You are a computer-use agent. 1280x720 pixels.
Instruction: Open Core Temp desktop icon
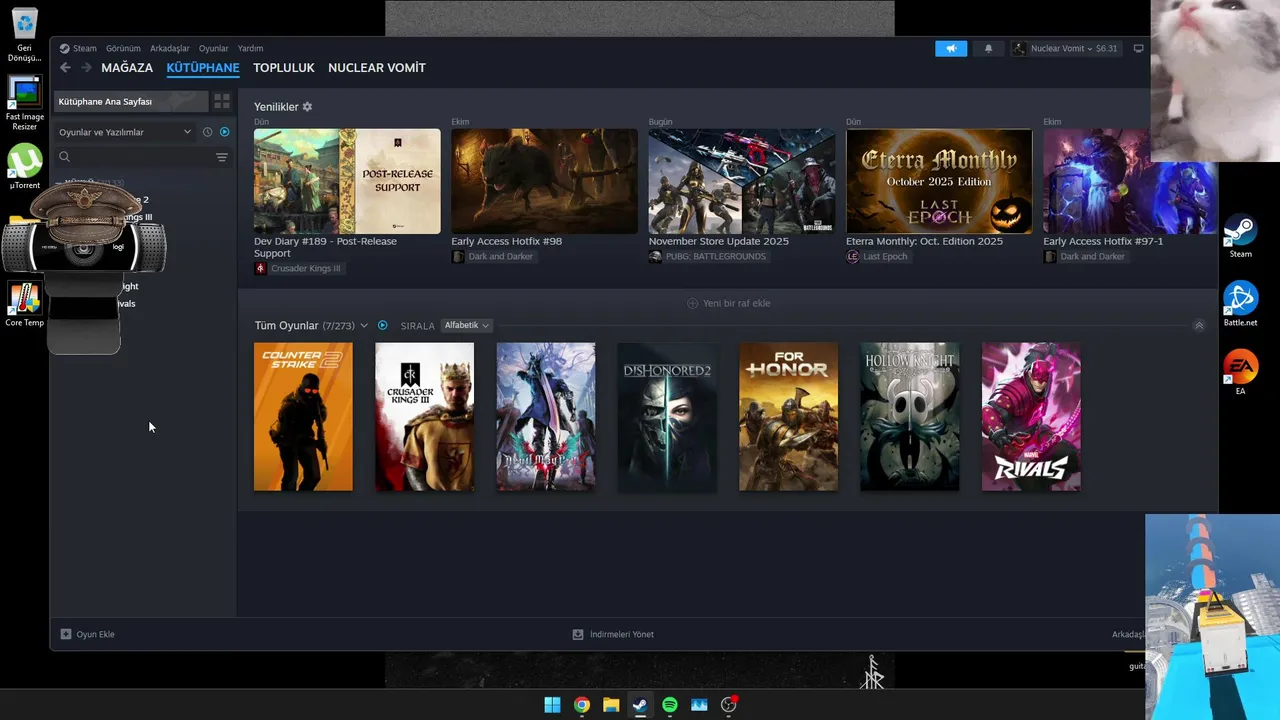24,304
